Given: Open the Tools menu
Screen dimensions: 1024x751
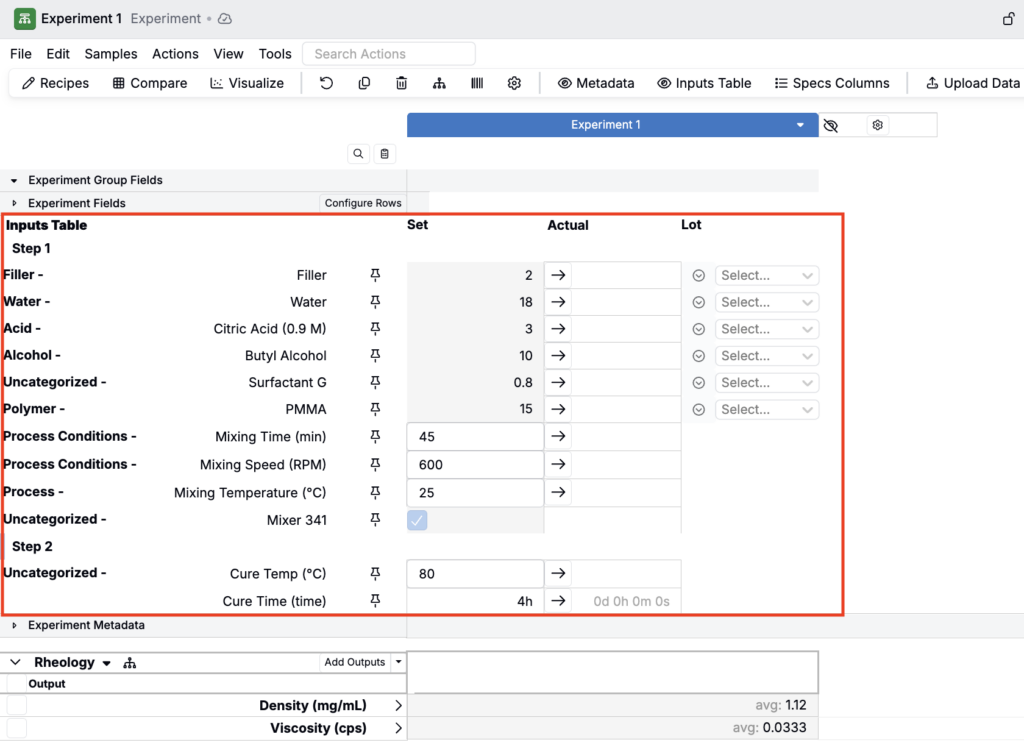Looking at the screenshot, I should [275, 54].
